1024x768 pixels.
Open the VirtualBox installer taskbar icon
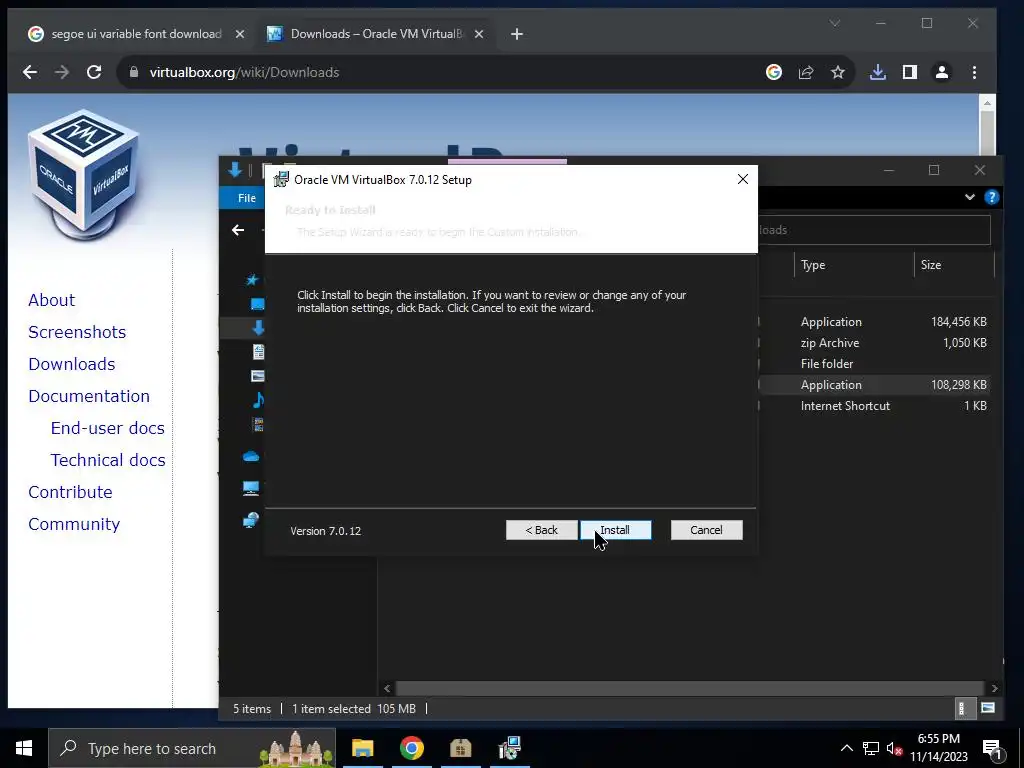(509, 748)
